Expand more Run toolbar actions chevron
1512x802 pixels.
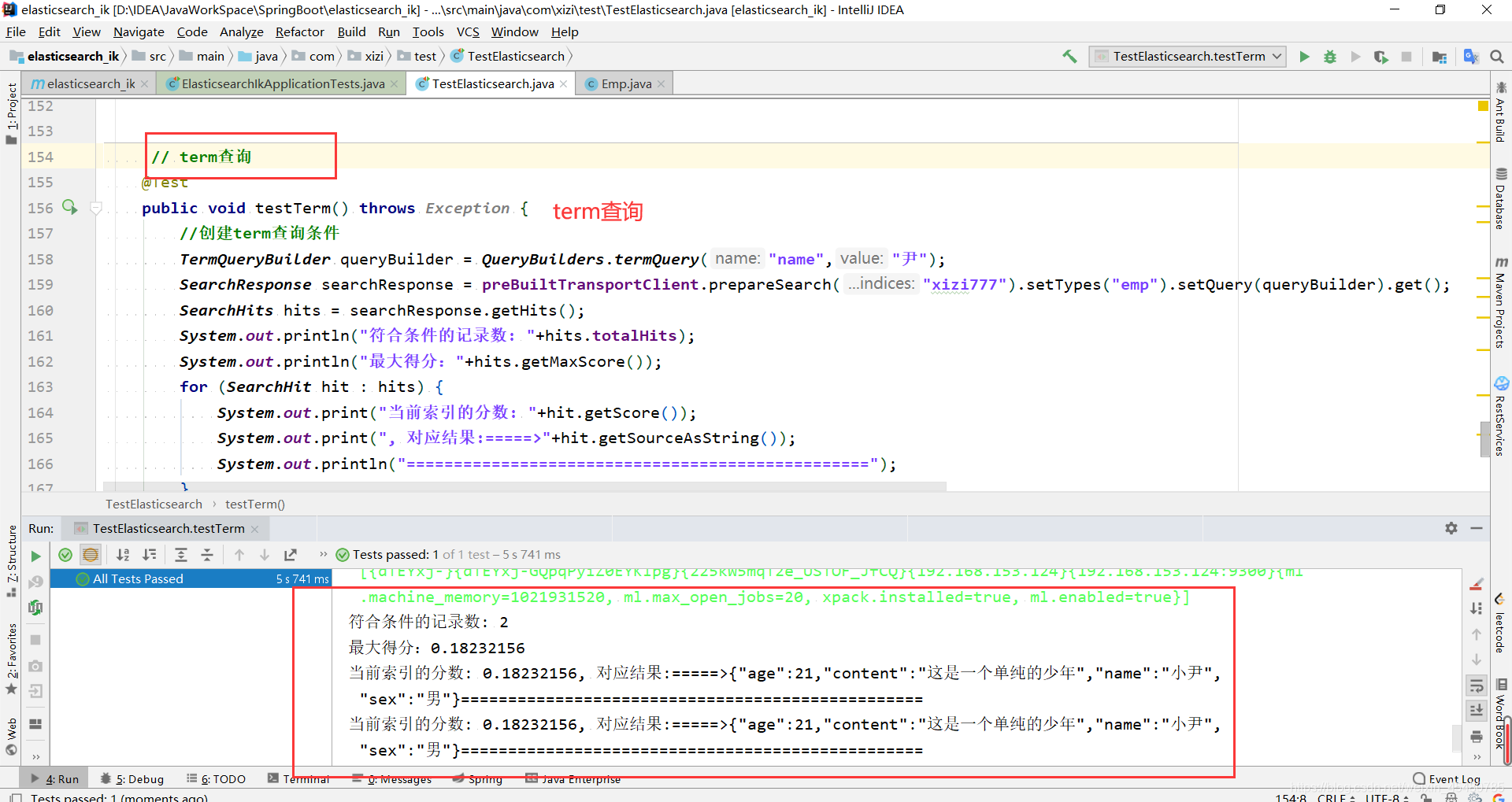[x=323, y=554]
